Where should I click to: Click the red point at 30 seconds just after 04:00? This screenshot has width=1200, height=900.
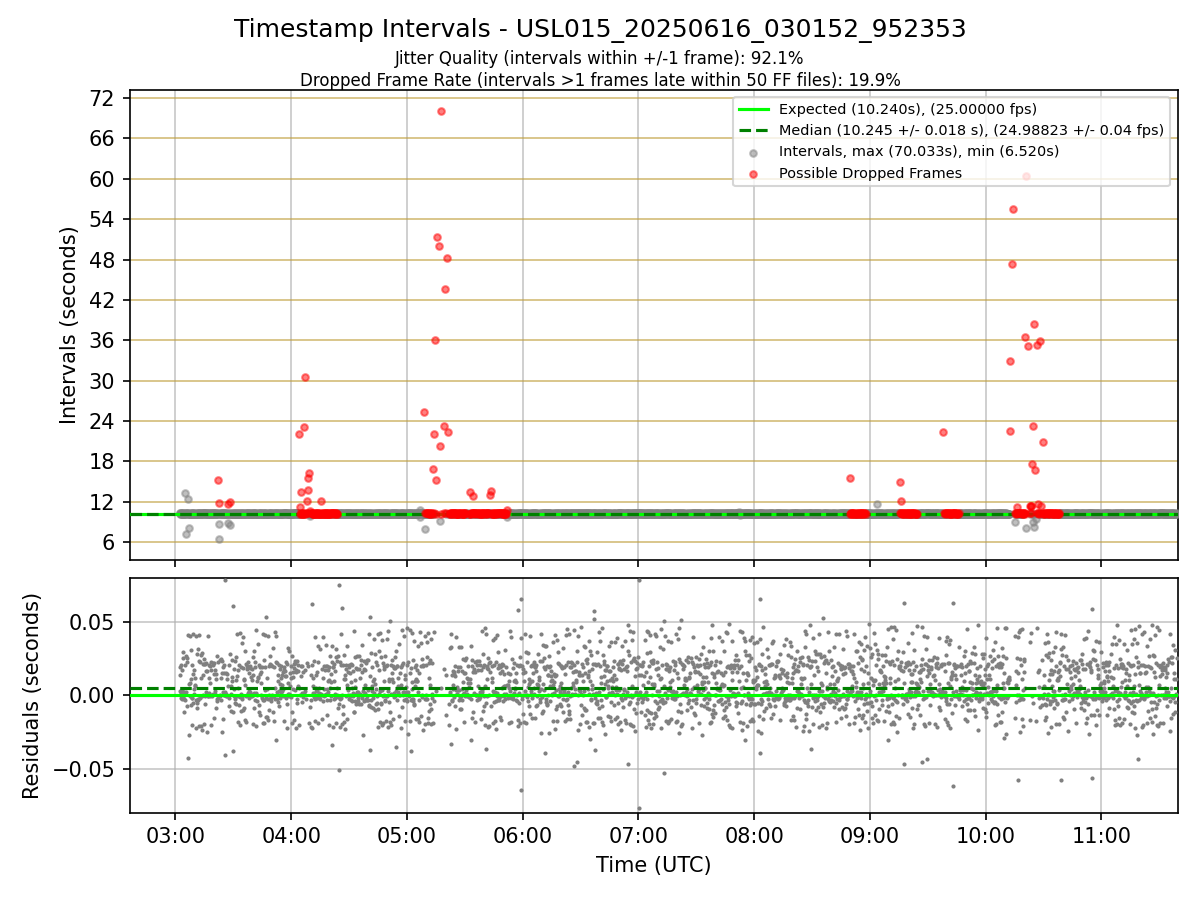305,377
